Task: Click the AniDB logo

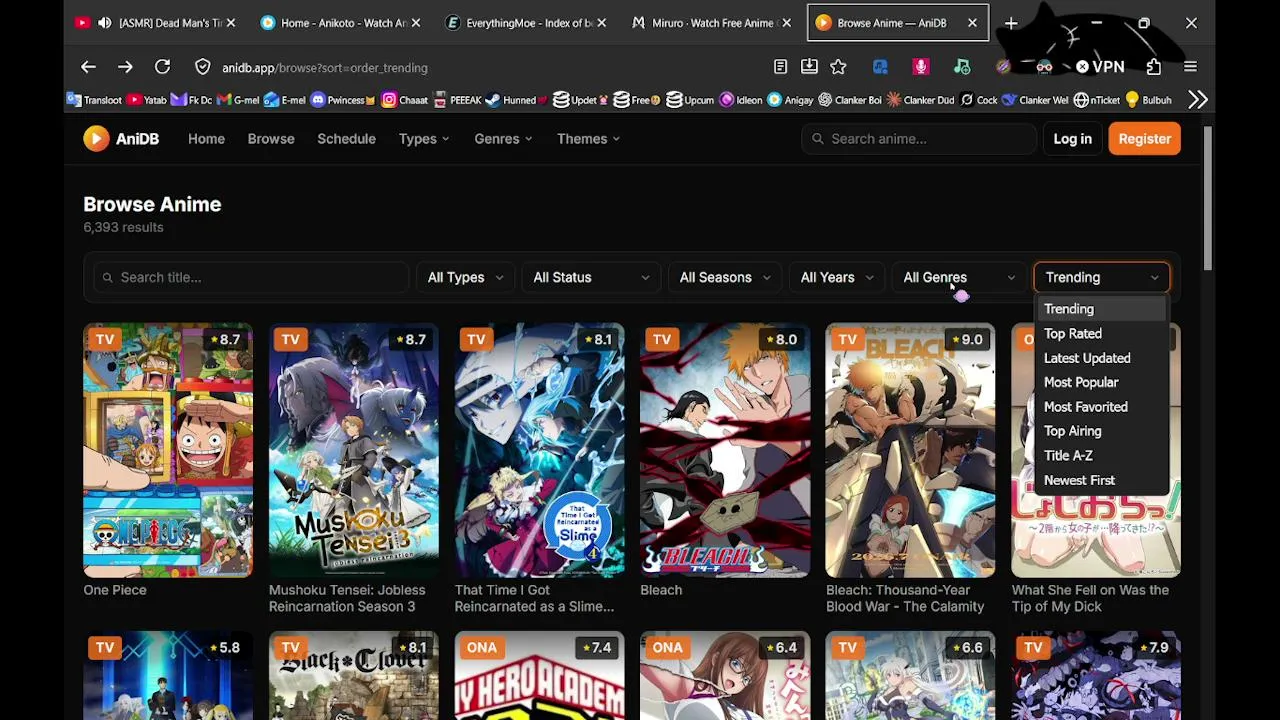Action: (x=121, y=139)
